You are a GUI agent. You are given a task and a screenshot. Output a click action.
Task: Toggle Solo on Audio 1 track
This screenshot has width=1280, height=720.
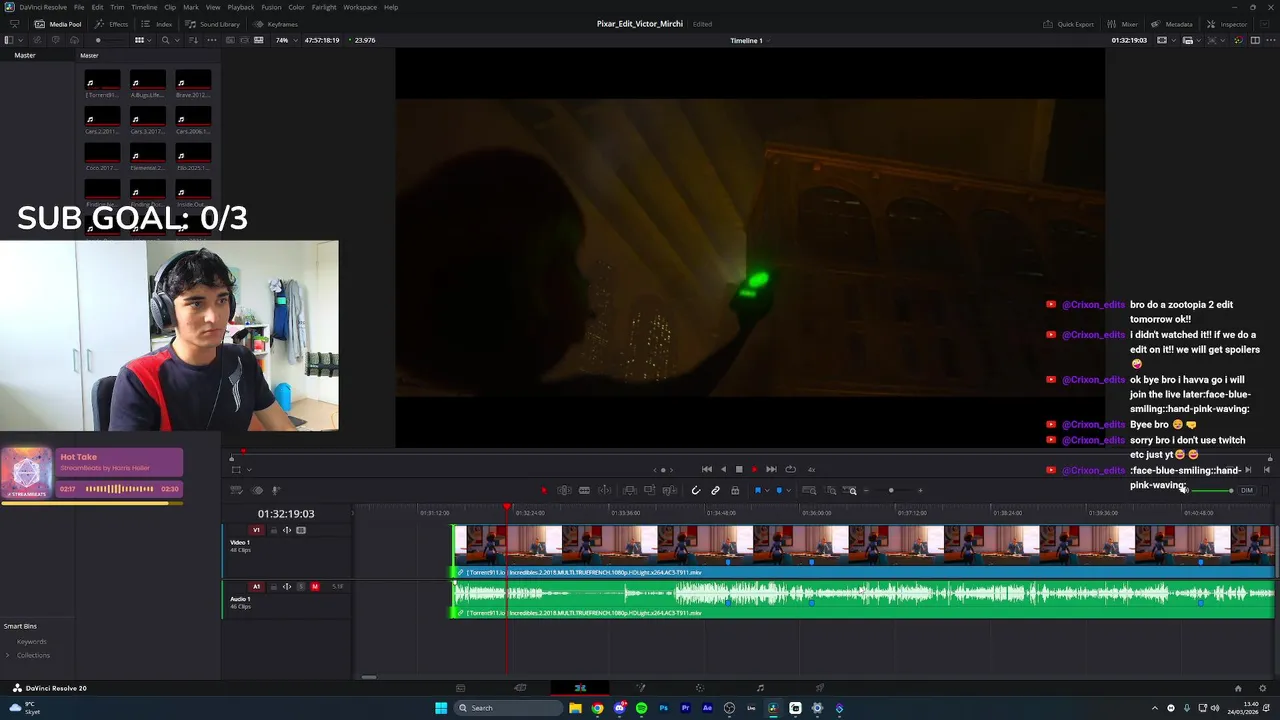(x=301, y=587)
